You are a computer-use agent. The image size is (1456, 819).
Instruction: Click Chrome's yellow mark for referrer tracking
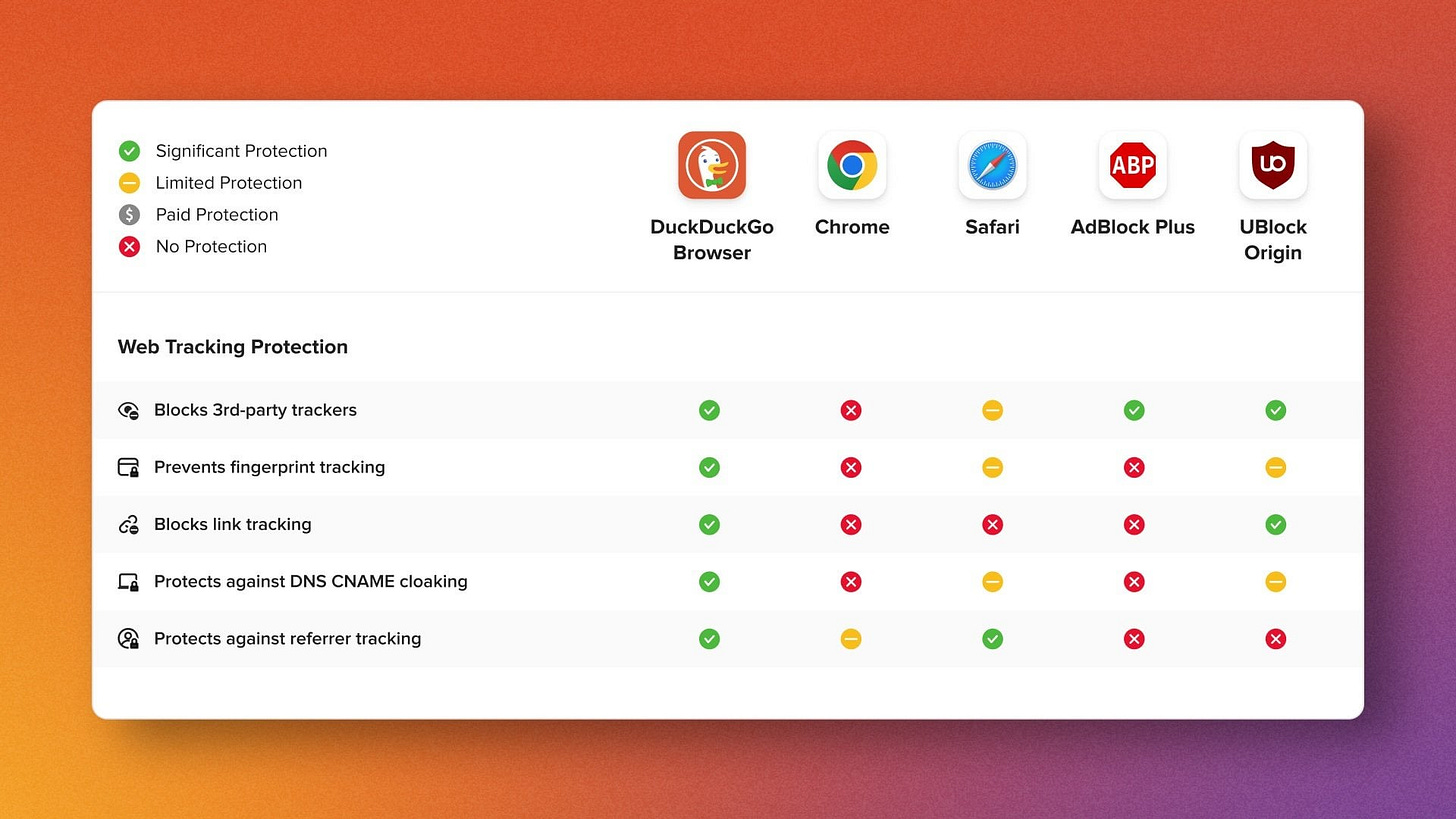(851, 639)
